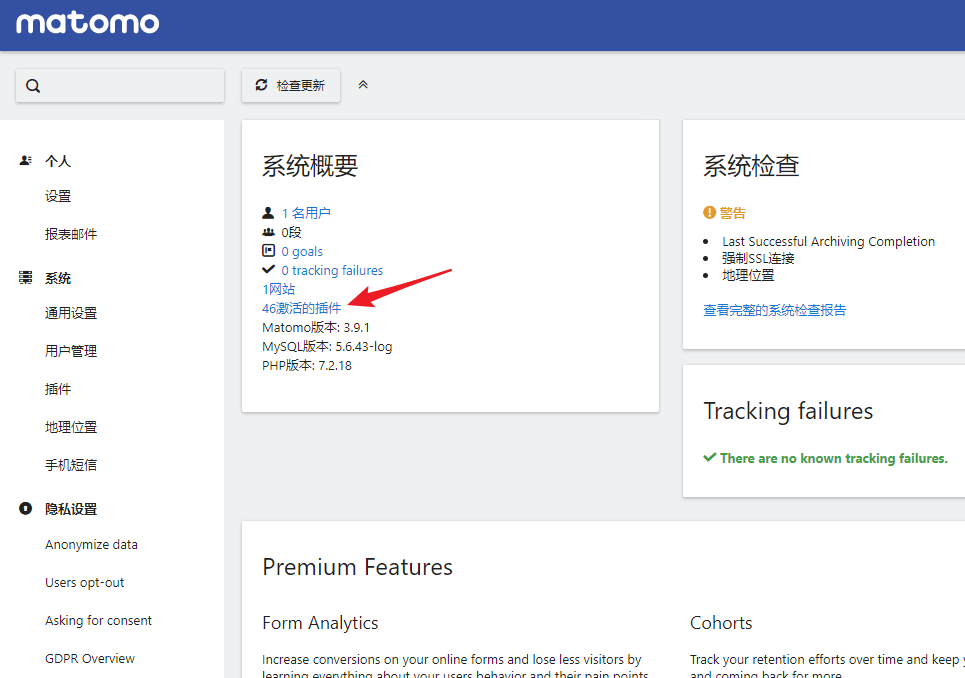Open the 个人 menu section
Screen dimensions: 965x678
tap(58, 161)
